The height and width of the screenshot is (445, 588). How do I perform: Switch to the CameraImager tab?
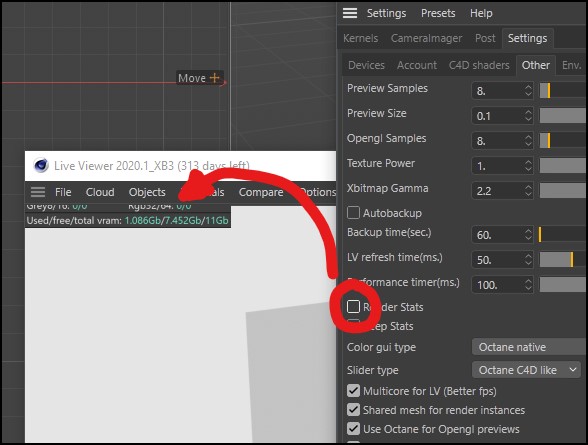point(426,38)
